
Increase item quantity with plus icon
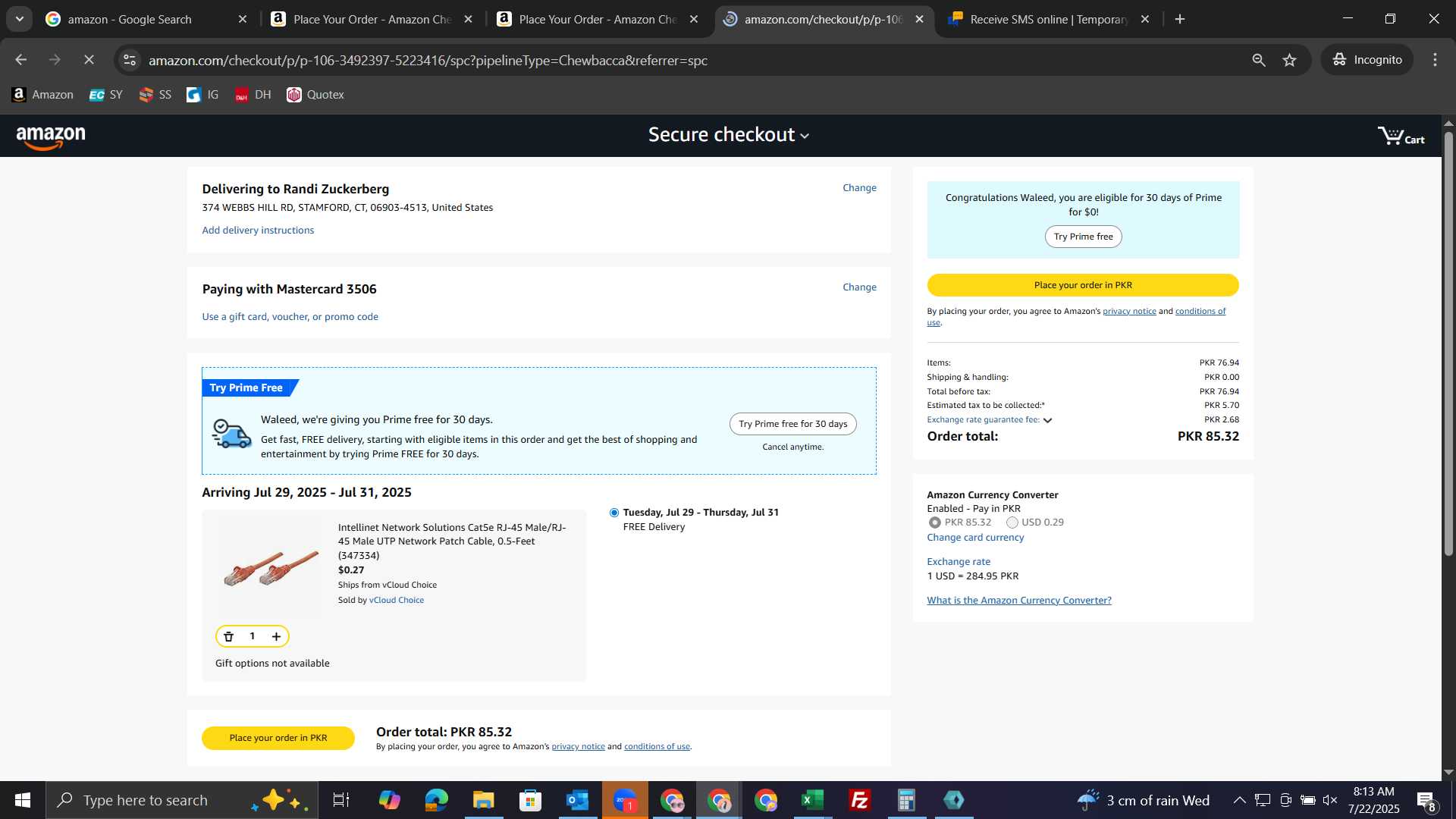click(276, 637)
